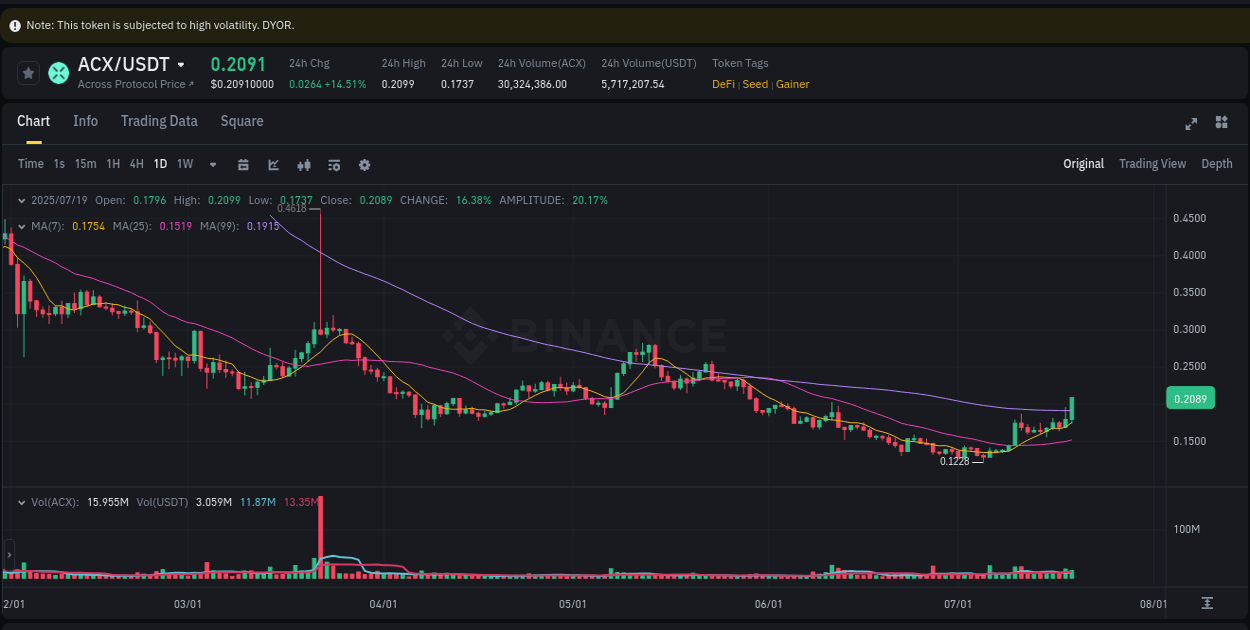The height and width of the screenshot is (630, 1250).
Task: Open the indicator list settings icon
Action: 333,164
